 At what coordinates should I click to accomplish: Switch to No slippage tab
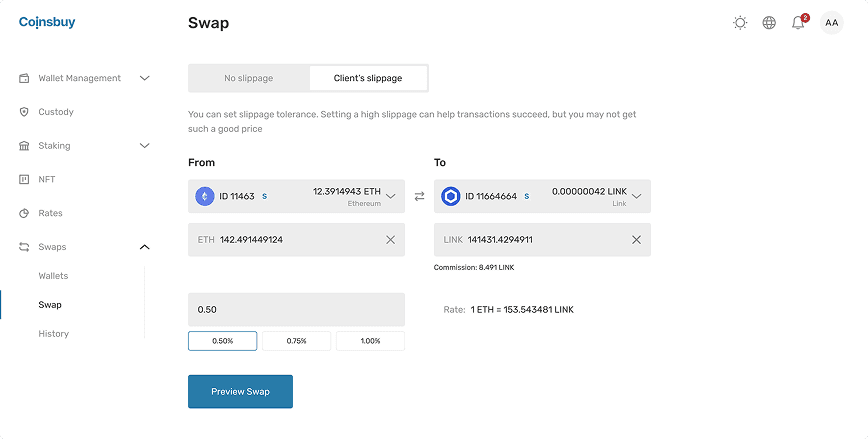249,78
